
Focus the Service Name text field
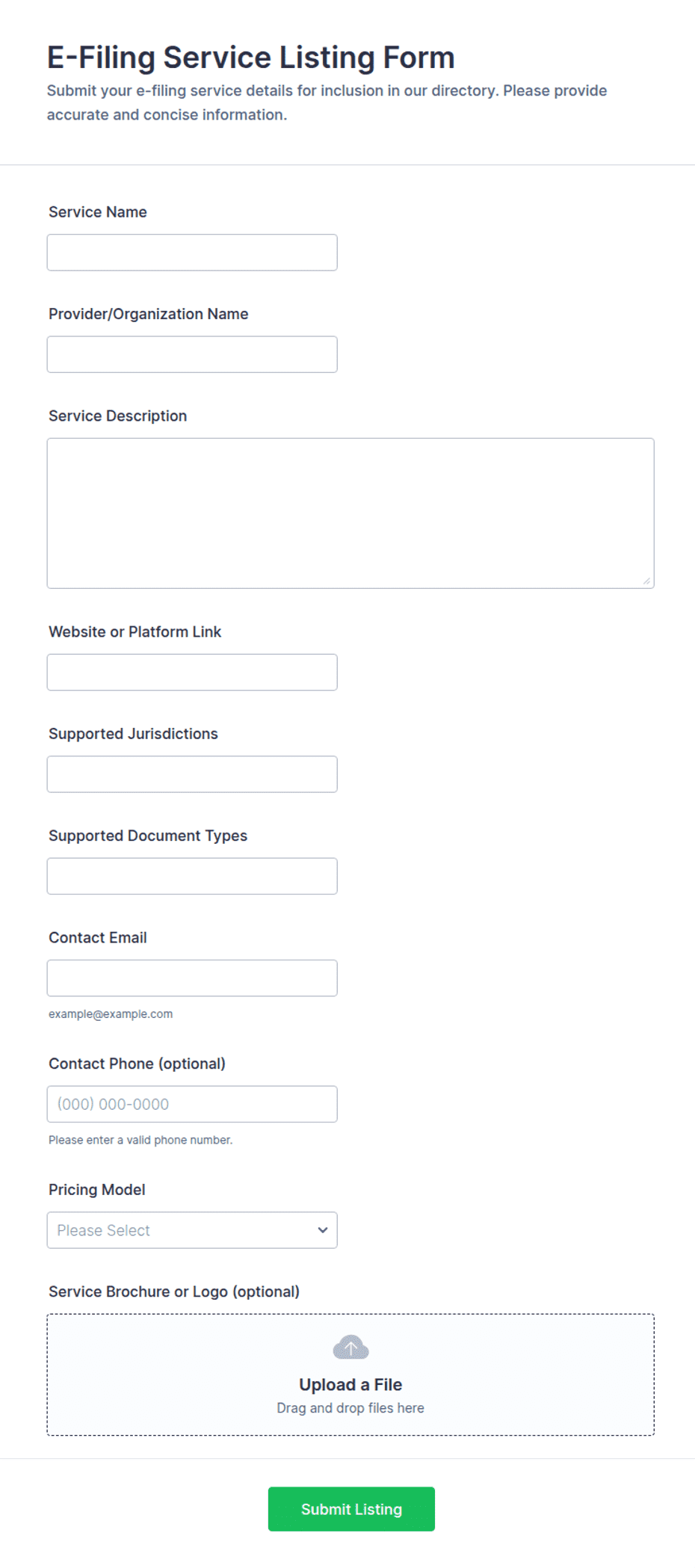tap(192, 253)
